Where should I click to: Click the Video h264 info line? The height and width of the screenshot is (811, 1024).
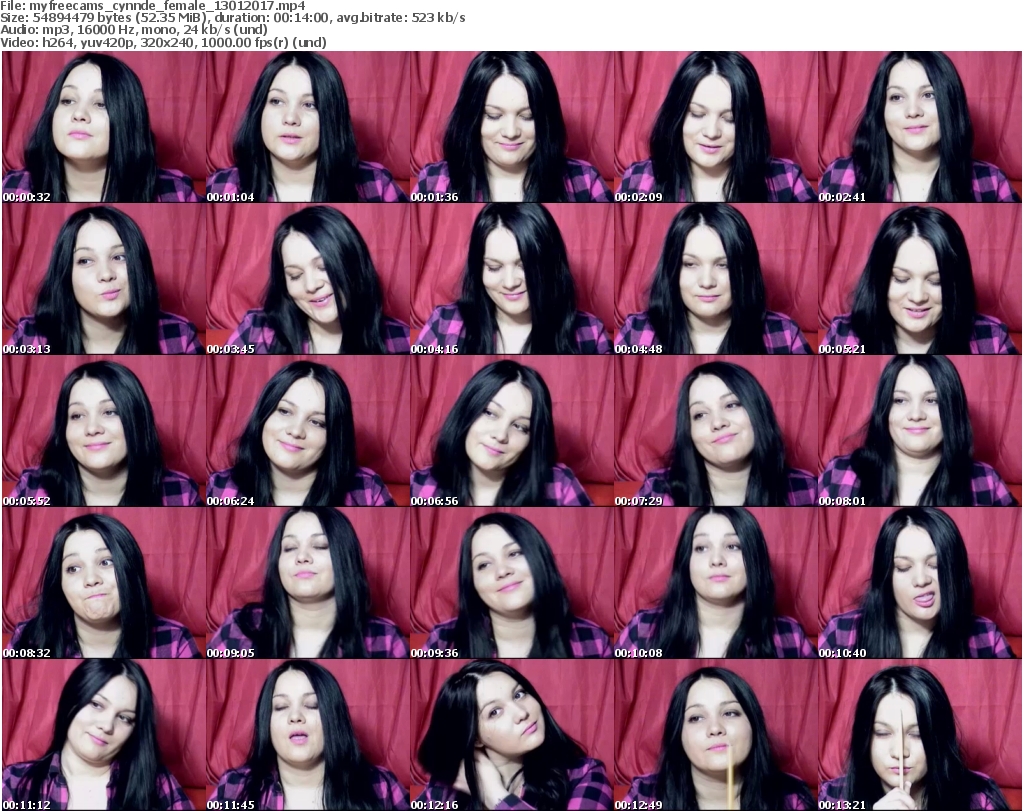(x=163, y=42)
